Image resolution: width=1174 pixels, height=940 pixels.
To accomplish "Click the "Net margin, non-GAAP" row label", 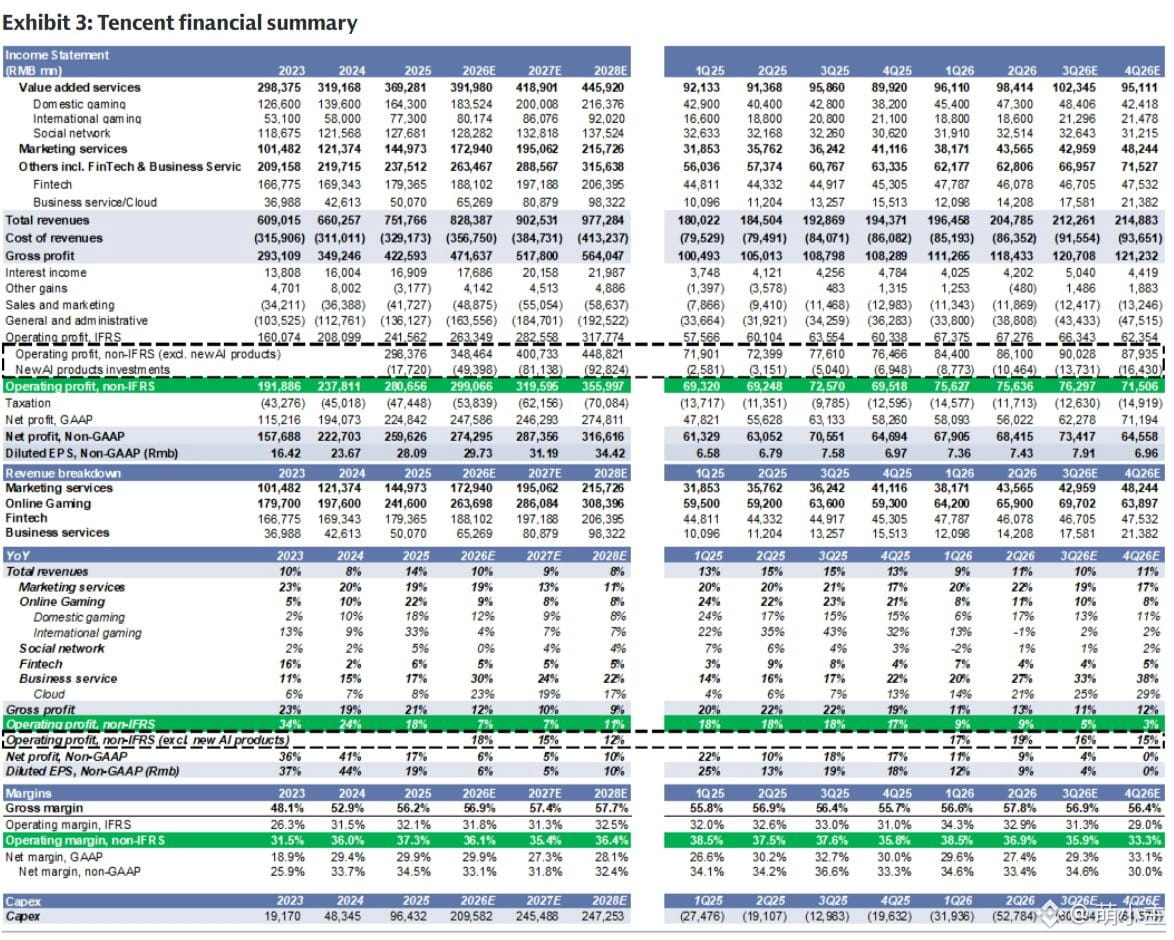I will [x=79, y=872].
